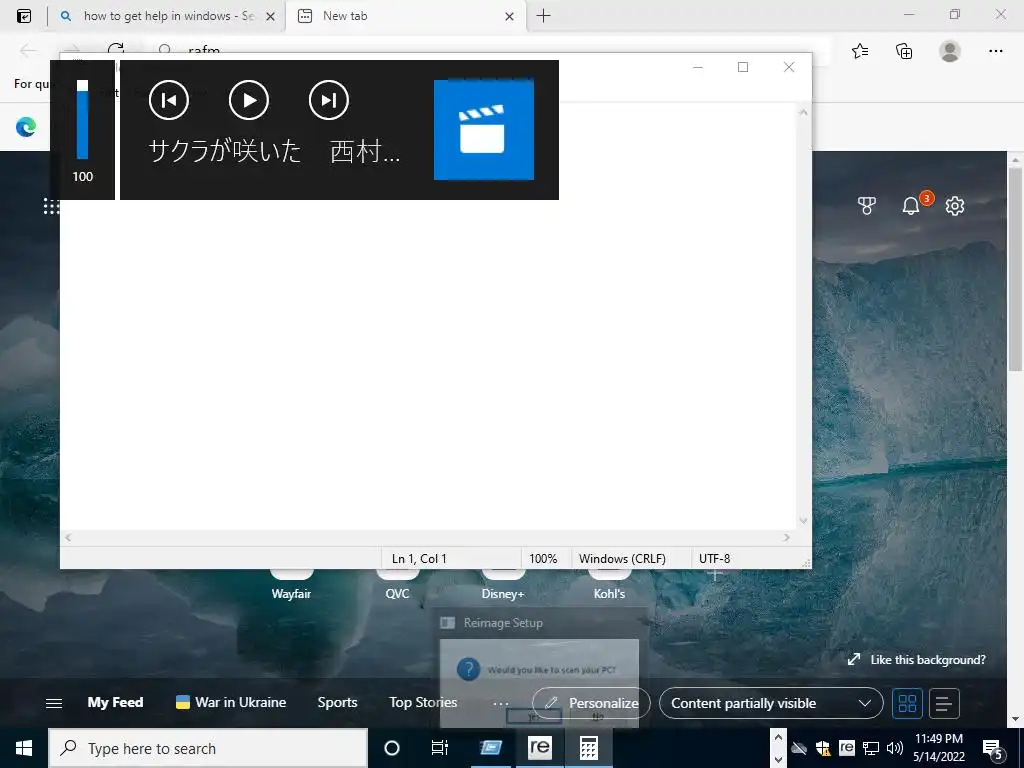Maximize the Notepad window
This screenshot has width=1024, height=768.
coord(743,67)
